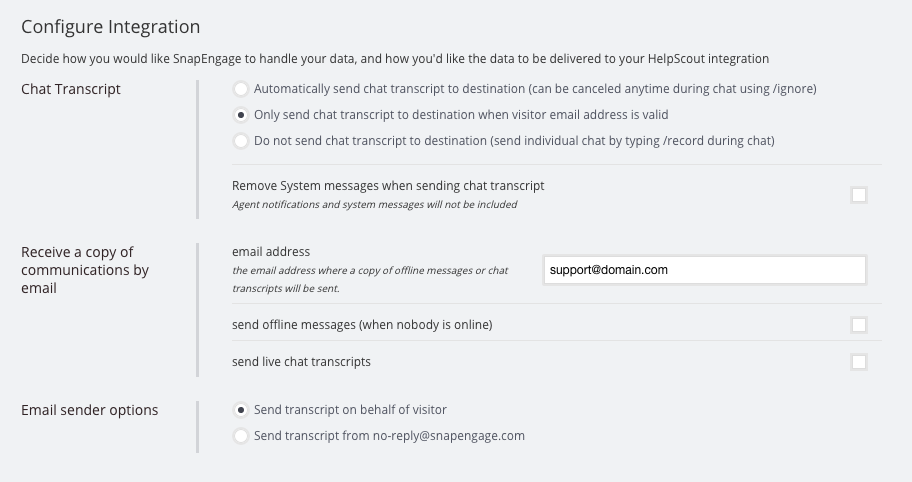Tick the "send offline messages" checkbox

point(858,325)
